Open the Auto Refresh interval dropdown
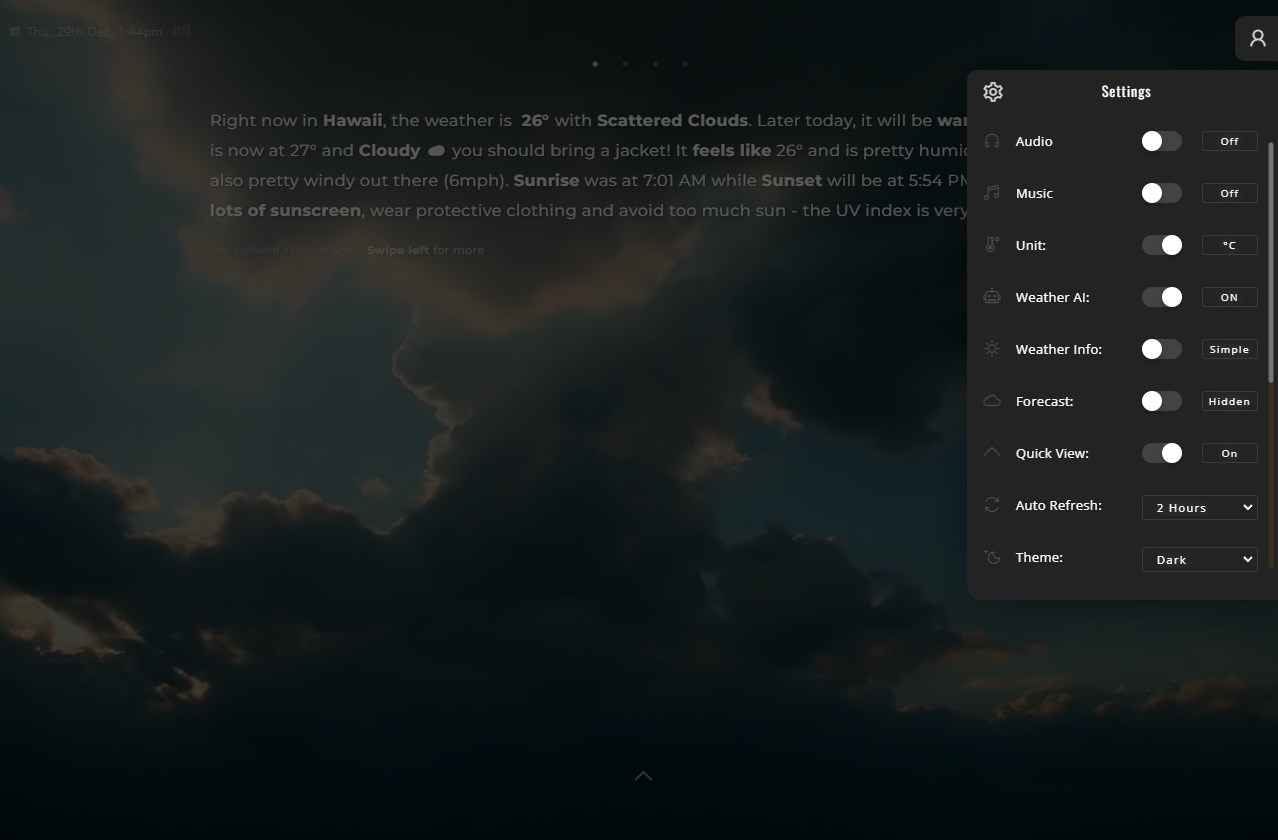1278x840 pixels. click(1198, 507)
